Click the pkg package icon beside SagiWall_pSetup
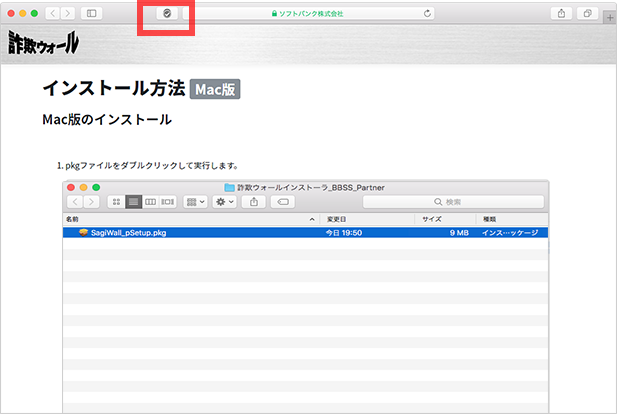Viewport: 617px width, 414px height. (83, 233)
